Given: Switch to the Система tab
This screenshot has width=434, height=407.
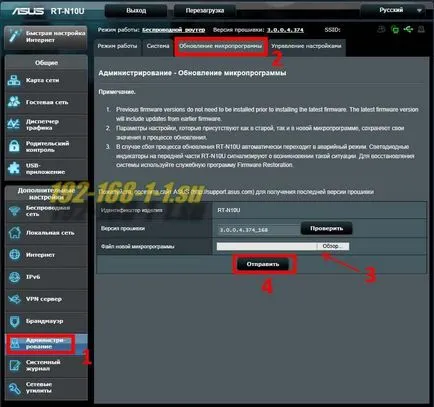Looking at the screenshot, I should pyautogui.click(x=158, y=46).
